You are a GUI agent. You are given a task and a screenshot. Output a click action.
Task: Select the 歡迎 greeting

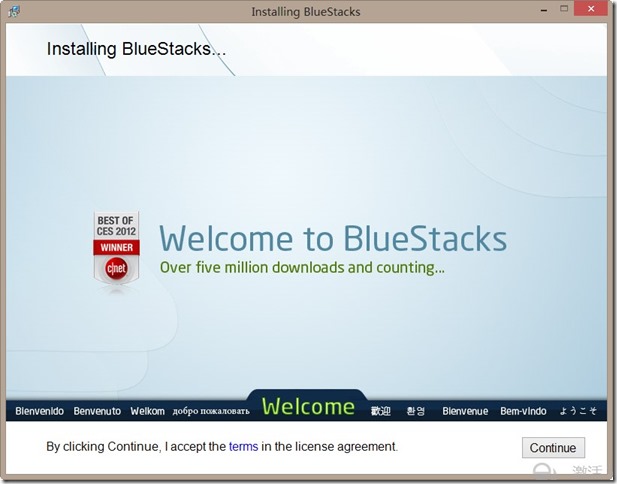381,411
